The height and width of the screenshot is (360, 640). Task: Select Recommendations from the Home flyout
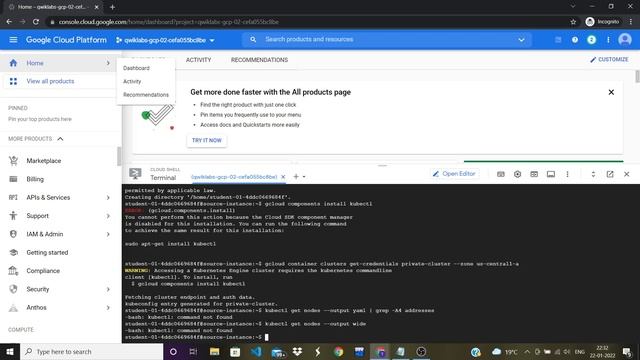[x=146, y=95]
